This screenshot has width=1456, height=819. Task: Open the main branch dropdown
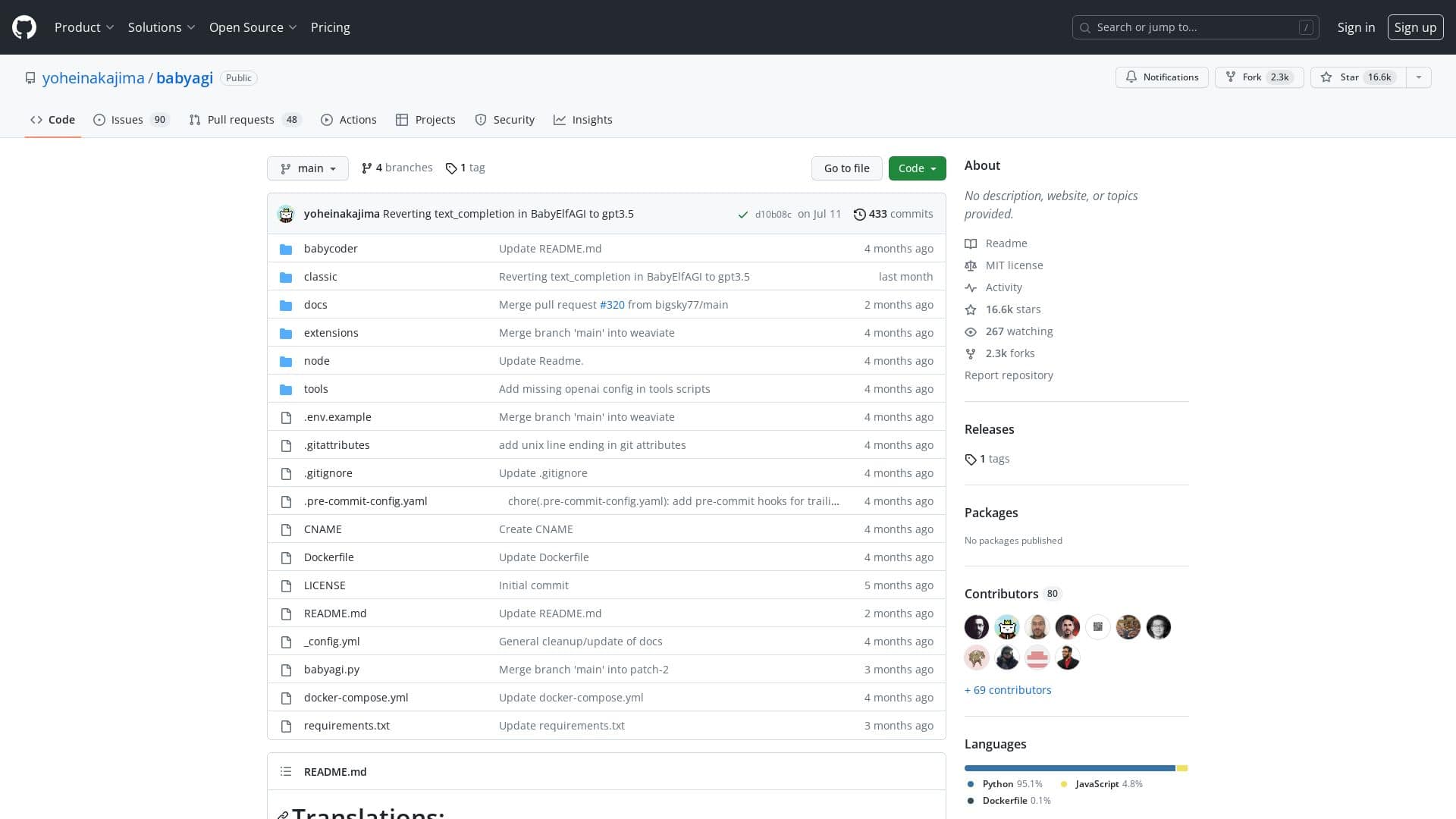[x=307, y=168]
